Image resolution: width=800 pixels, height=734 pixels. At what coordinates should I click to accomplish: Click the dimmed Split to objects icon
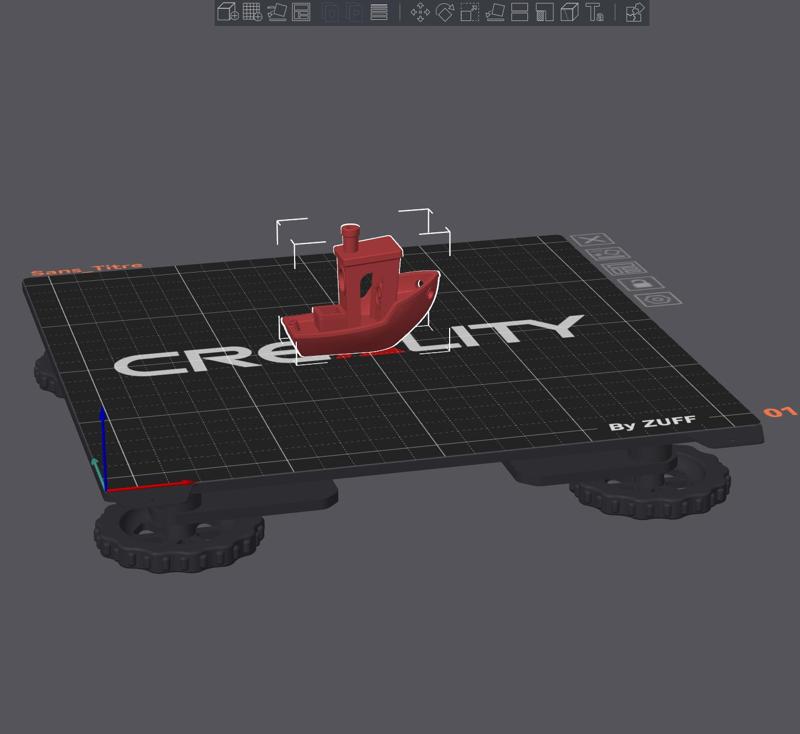(x=331, y=12)
